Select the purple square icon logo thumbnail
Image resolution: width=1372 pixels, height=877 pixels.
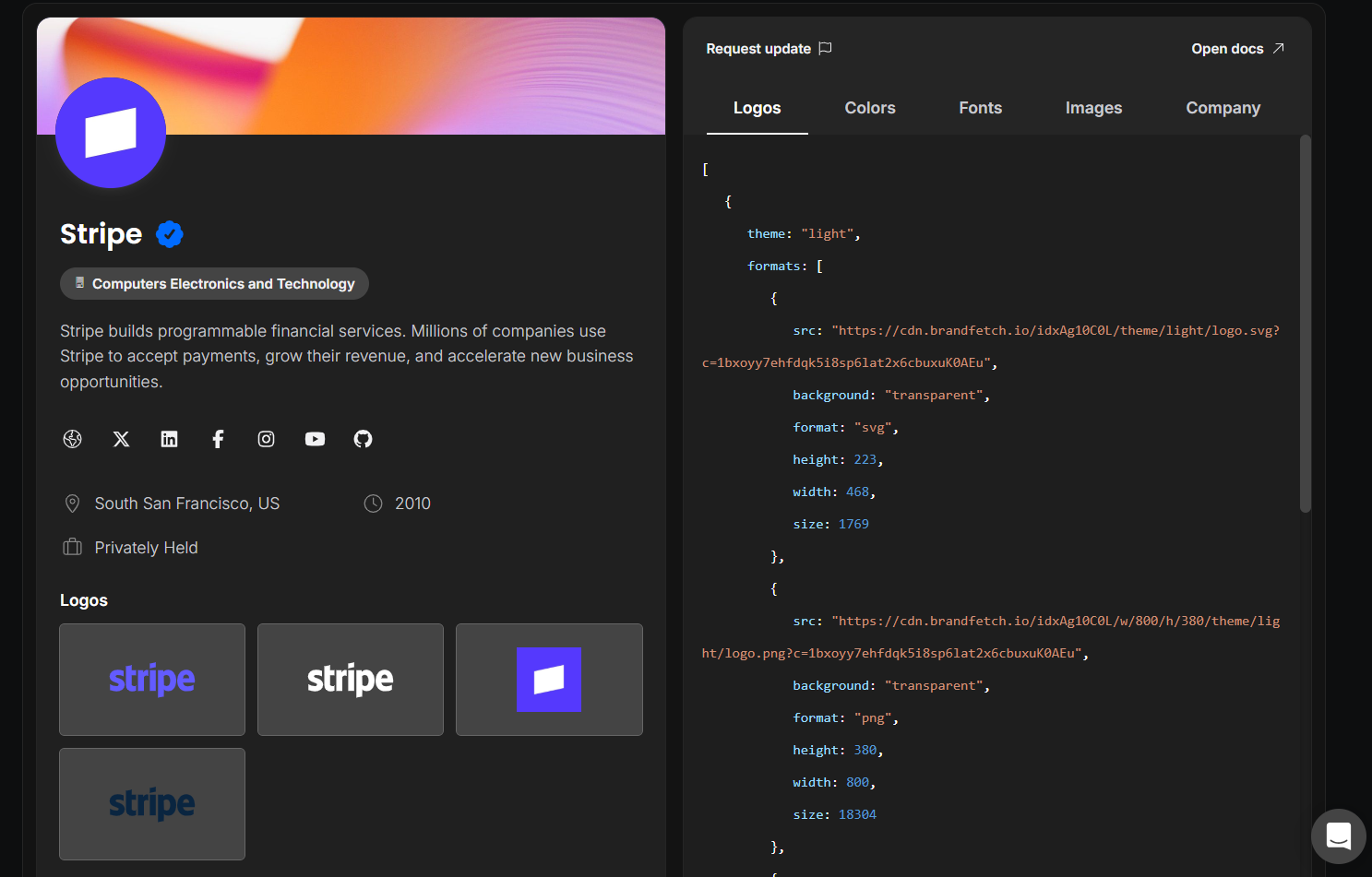click(549, 680)
